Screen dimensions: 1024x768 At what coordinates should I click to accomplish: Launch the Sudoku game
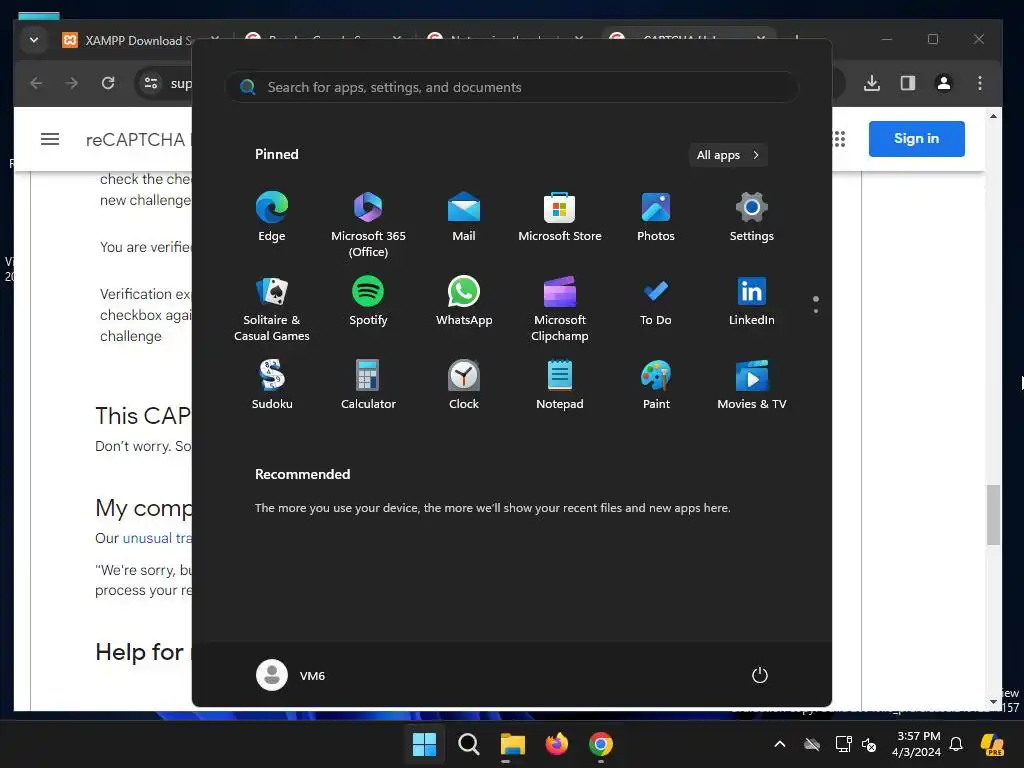tap(272, 385)
